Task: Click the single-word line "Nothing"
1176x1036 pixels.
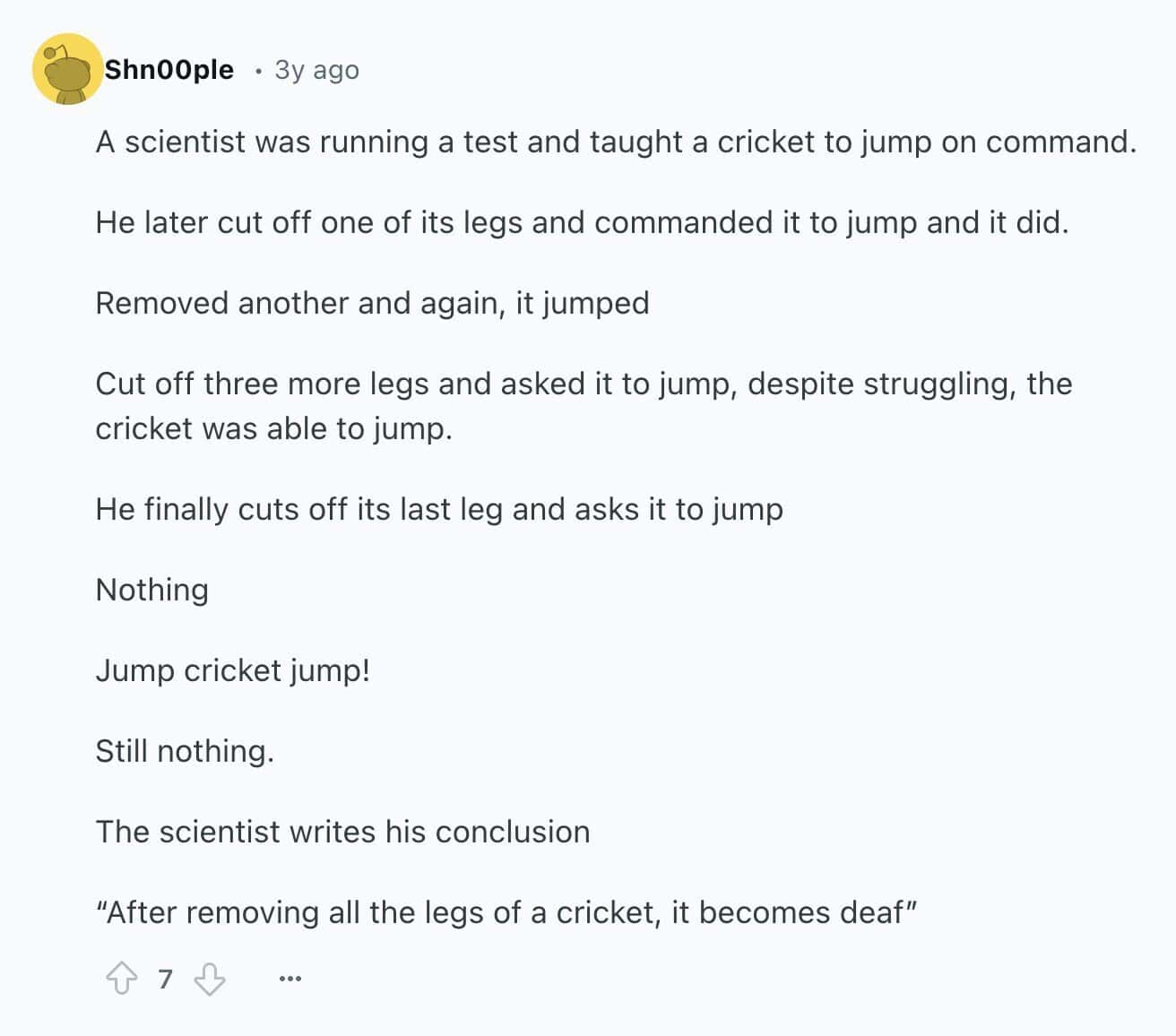Action: point(152,590)
